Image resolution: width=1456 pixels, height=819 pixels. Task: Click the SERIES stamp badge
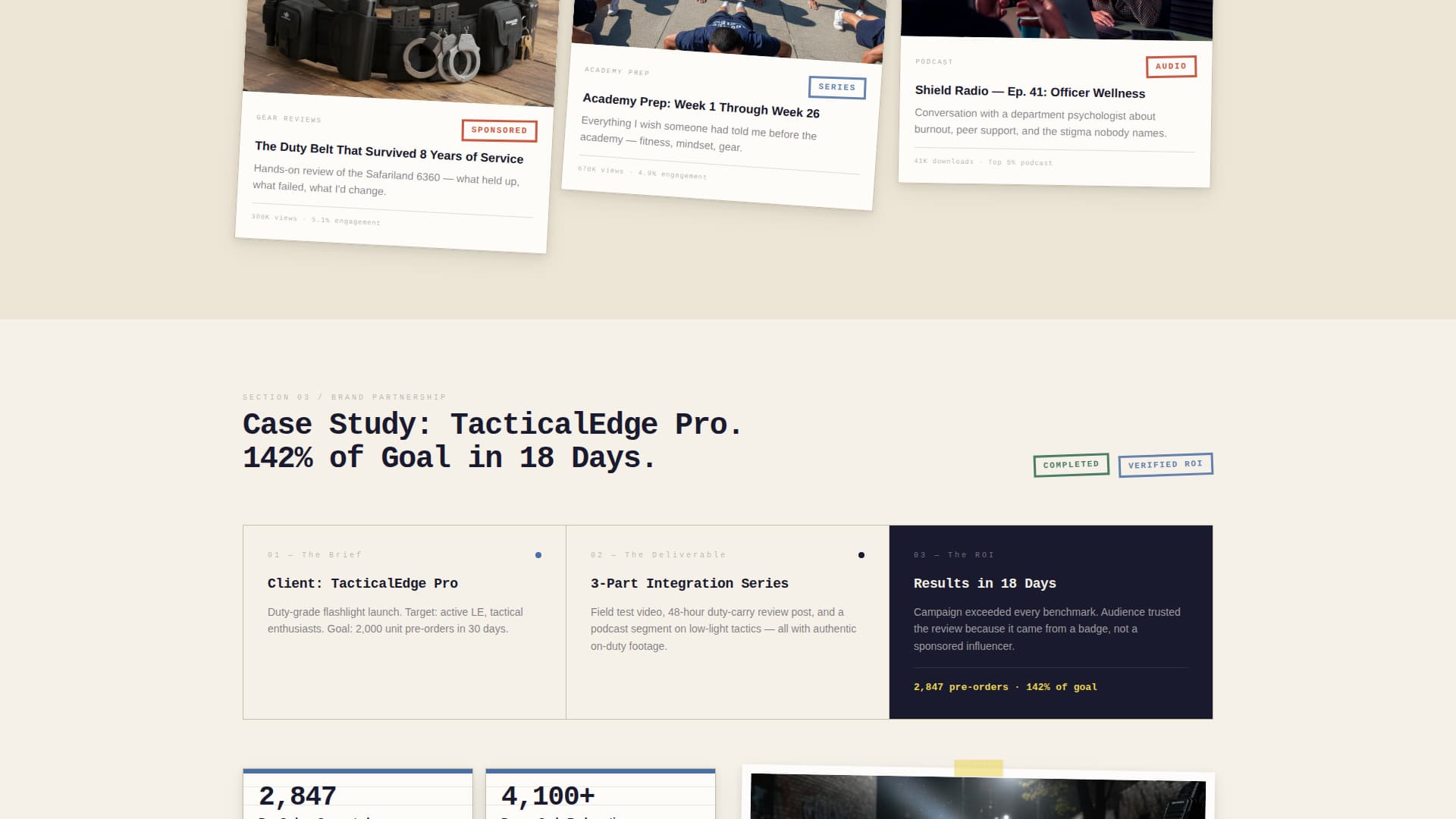[836, 87]
